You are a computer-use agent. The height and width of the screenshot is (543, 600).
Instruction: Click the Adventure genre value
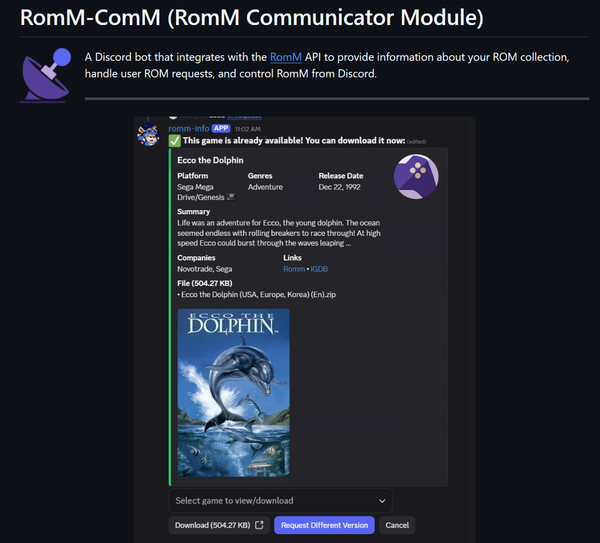click(x=265, y=187)
